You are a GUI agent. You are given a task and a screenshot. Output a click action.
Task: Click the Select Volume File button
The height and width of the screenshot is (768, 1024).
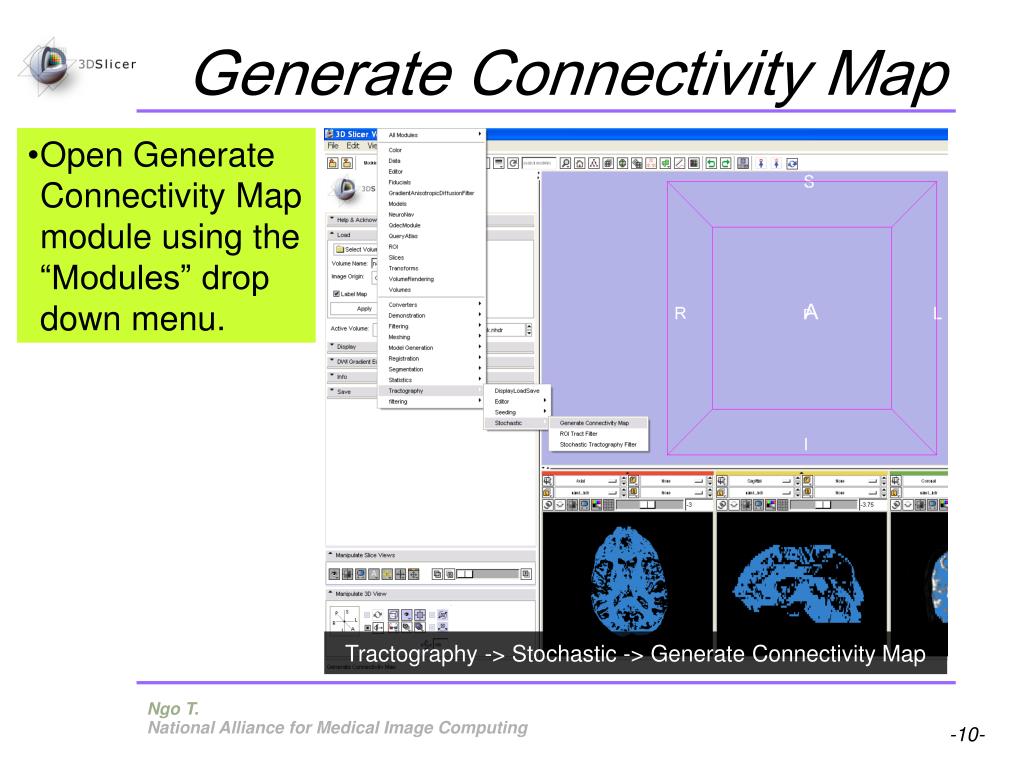[x=356, y=249]
